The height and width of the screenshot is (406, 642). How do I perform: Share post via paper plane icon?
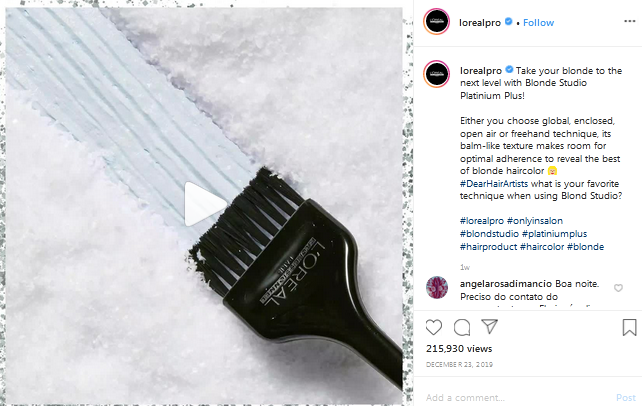pos(490,327)
